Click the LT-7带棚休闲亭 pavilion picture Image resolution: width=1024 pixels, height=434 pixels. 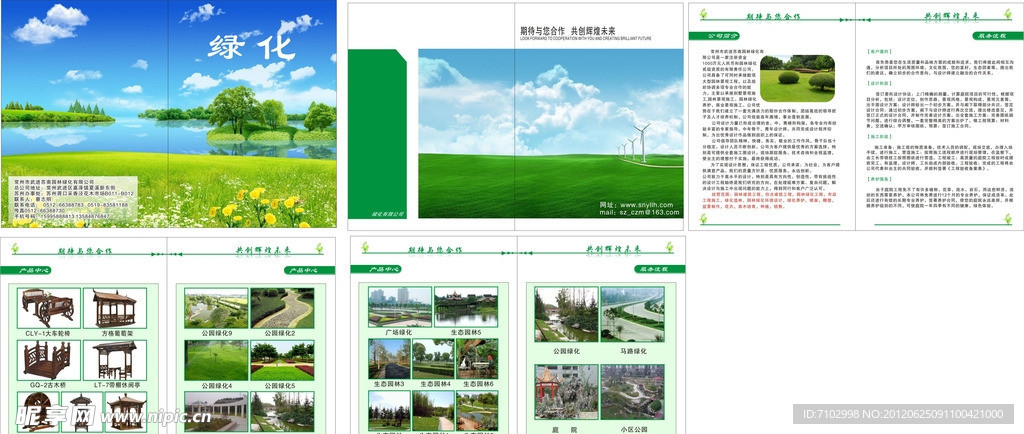point(114,359)
